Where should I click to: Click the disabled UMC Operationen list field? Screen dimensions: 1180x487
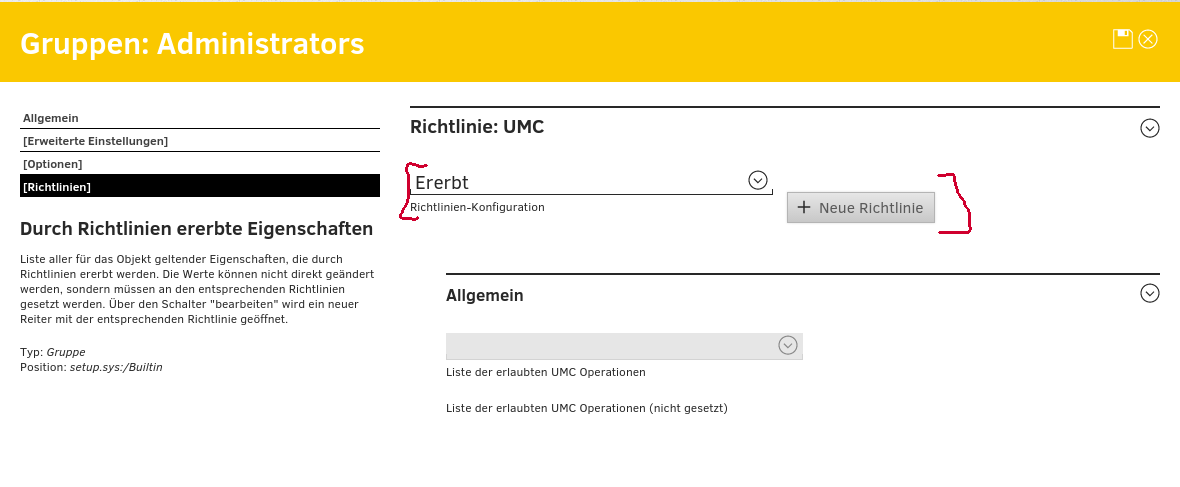point(610,346)
